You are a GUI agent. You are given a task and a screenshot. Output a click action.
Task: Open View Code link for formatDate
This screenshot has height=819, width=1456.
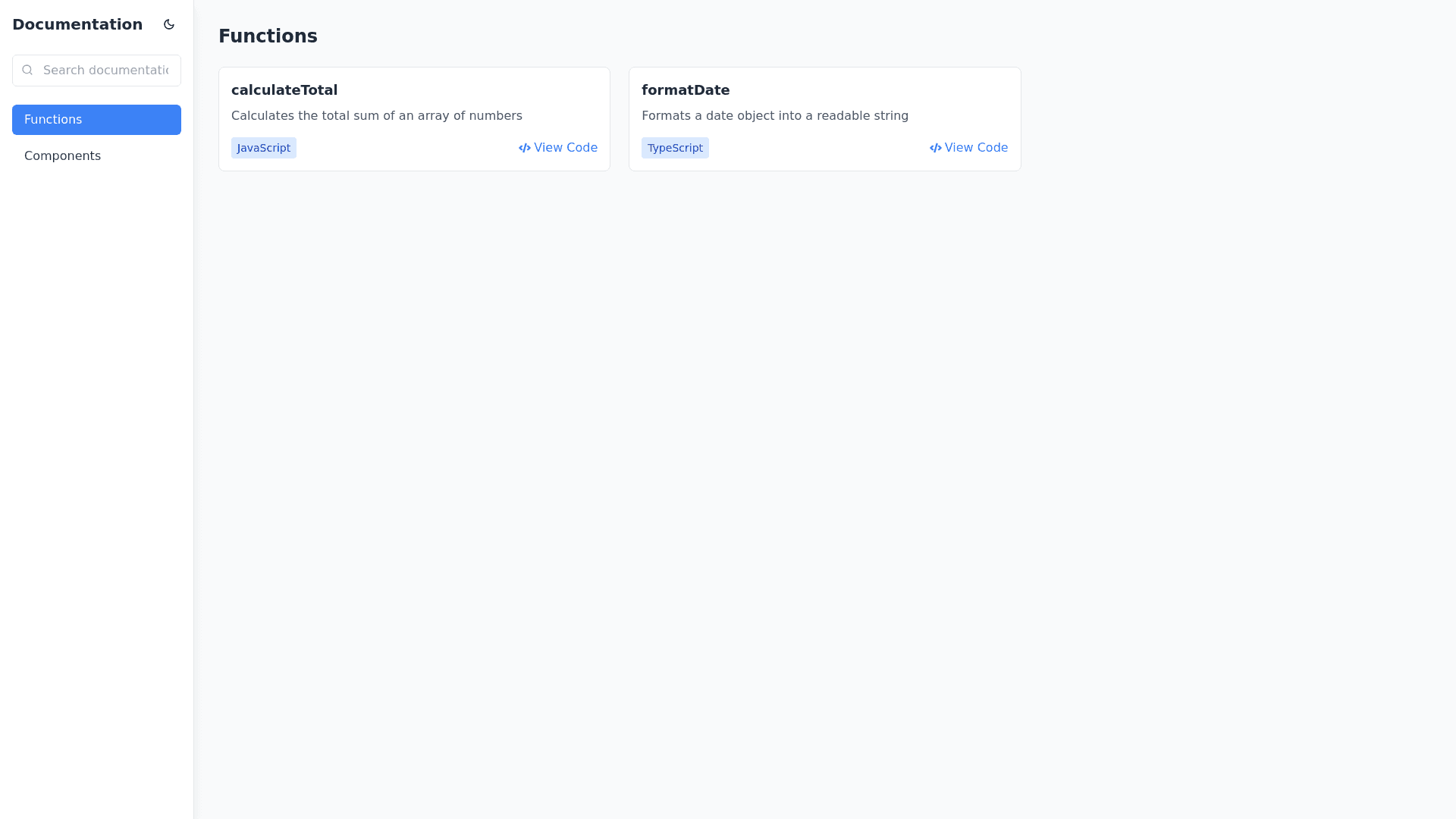click(976, 148)
